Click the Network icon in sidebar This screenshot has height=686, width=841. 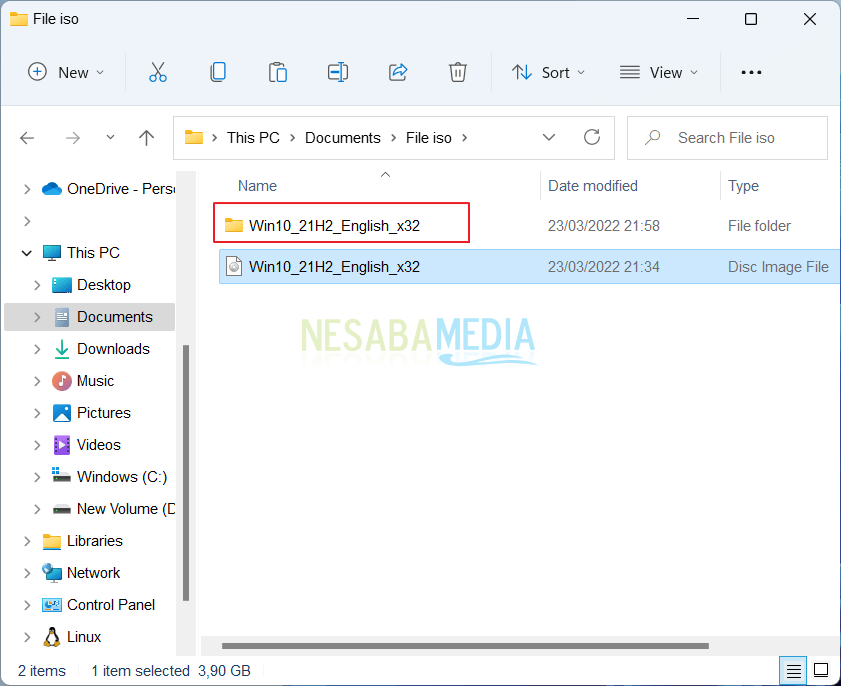pos(51,573)
